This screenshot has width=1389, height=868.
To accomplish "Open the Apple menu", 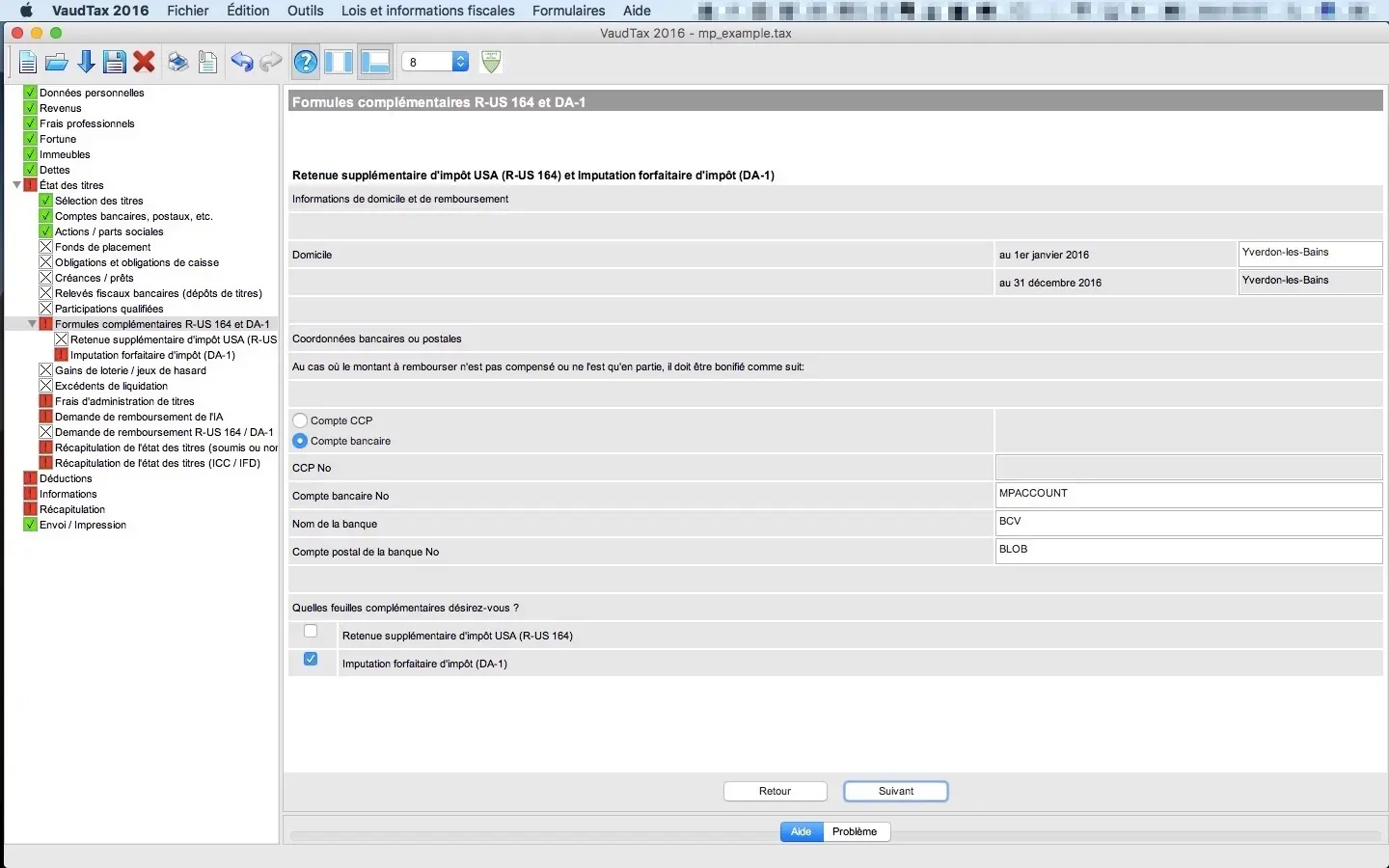I will click(26, 11).
